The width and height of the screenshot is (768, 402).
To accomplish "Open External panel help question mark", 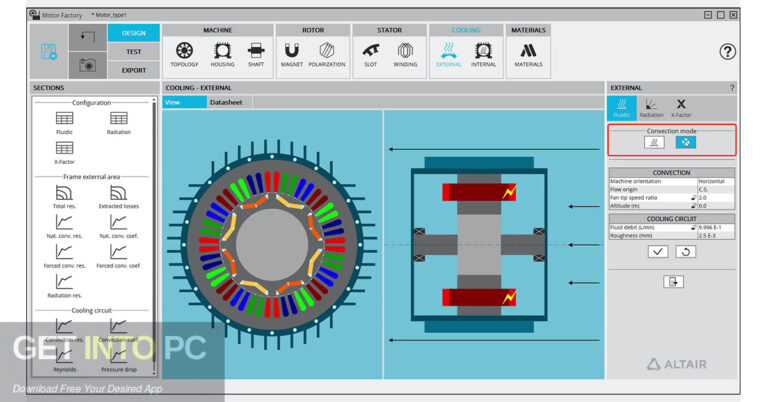I will click(x=732, y=88).
